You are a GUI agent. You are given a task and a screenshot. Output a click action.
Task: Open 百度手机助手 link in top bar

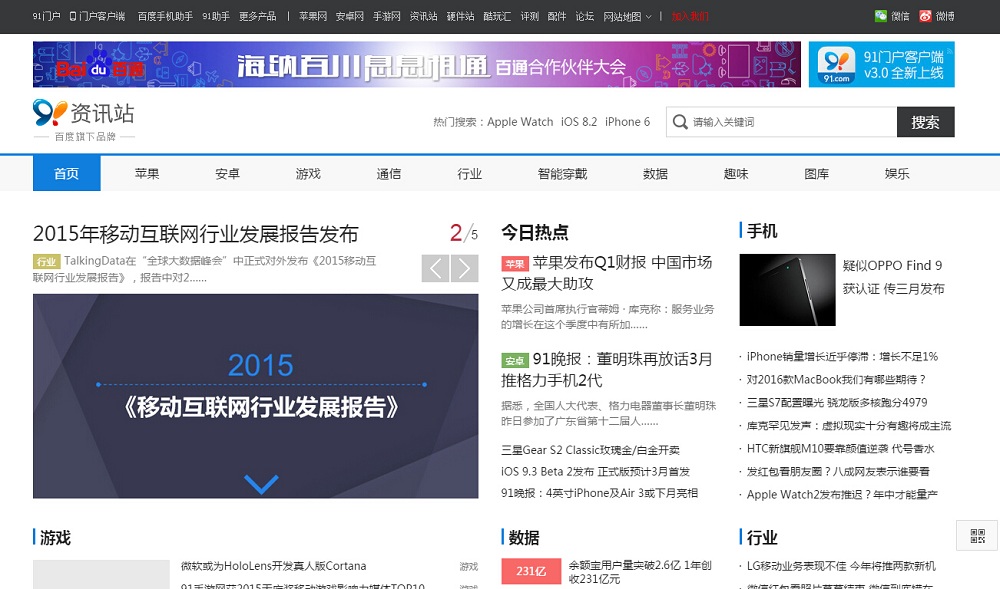coord(165,17)
